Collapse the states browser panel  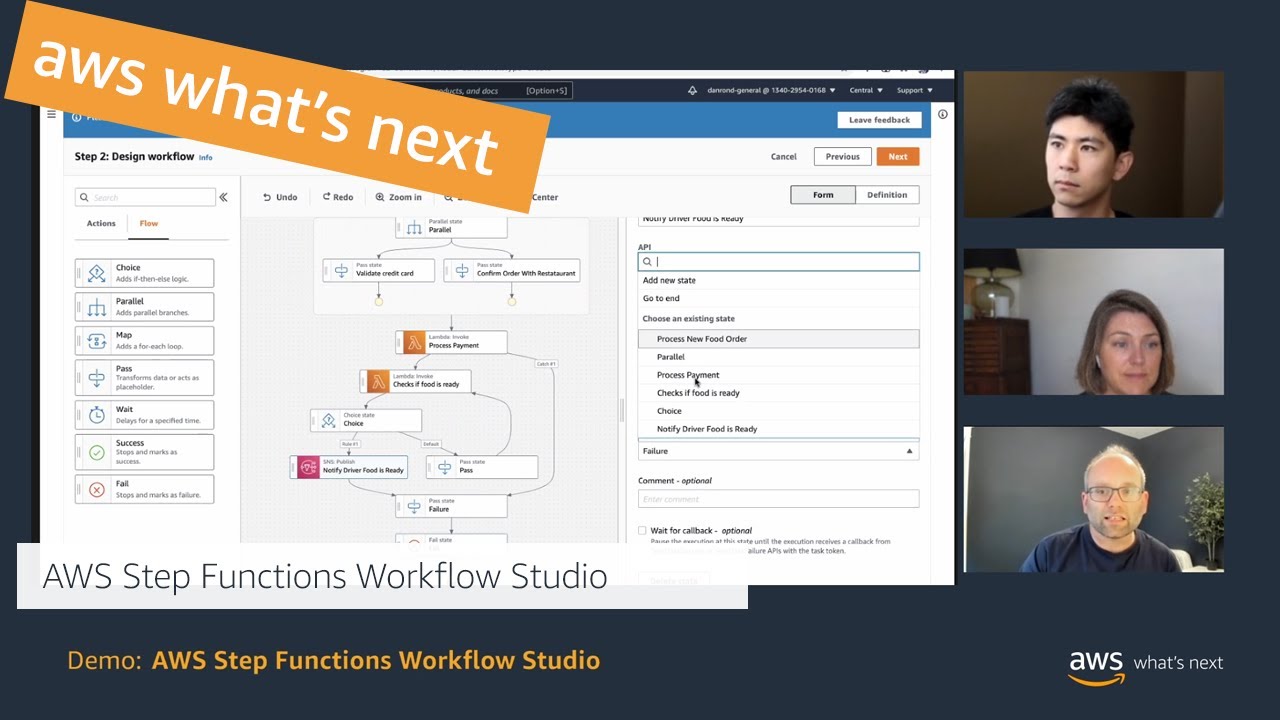(x=223, y=197)
